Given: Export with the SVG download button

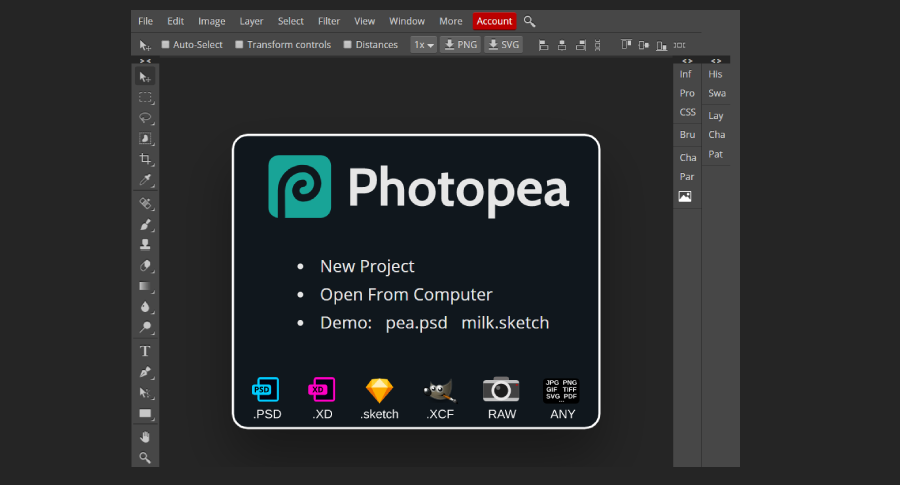Looking at the screenshot, I should pyautogui.click(x=503, y=45).
